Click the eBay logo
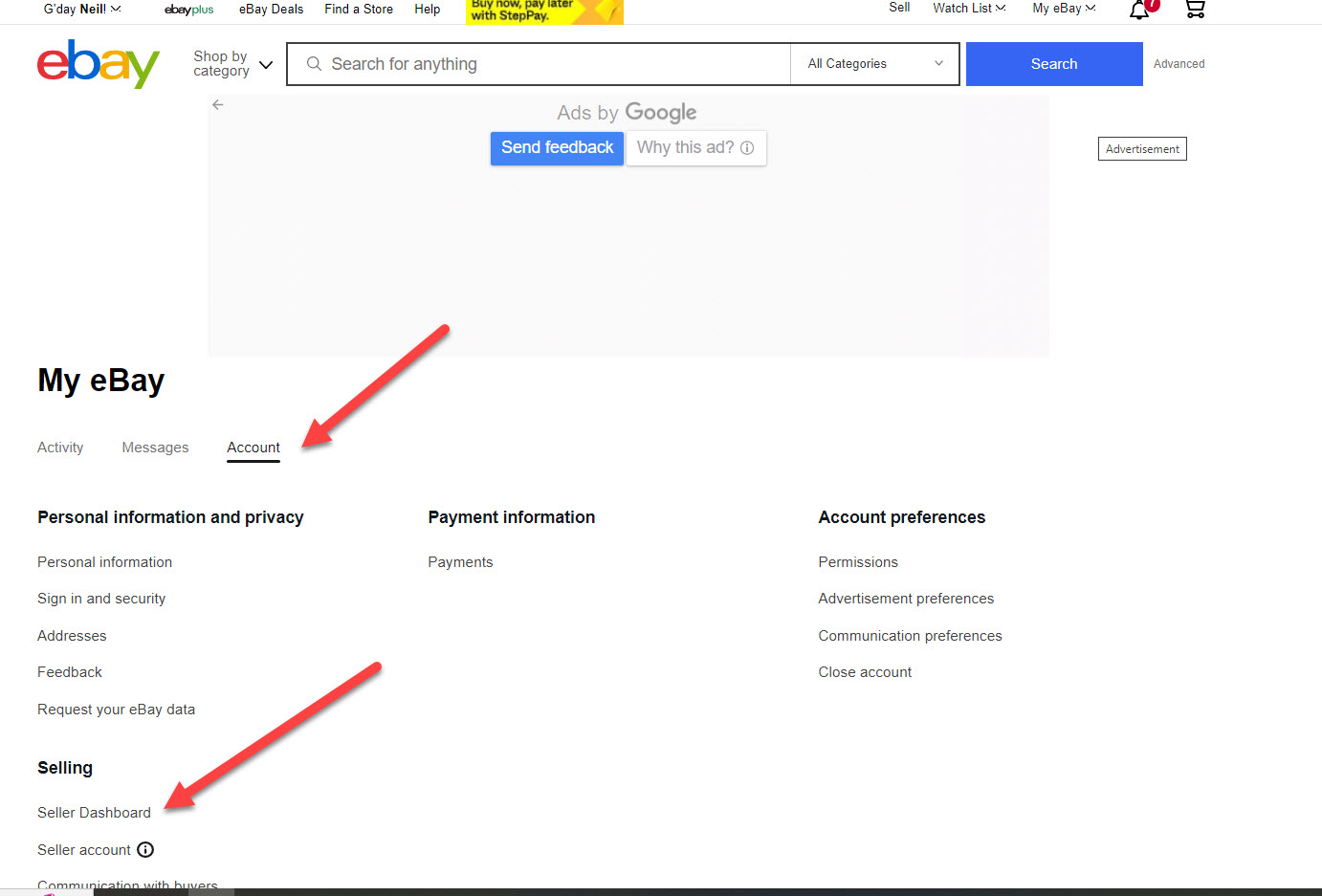The image size is (1322, 896). 99,64
